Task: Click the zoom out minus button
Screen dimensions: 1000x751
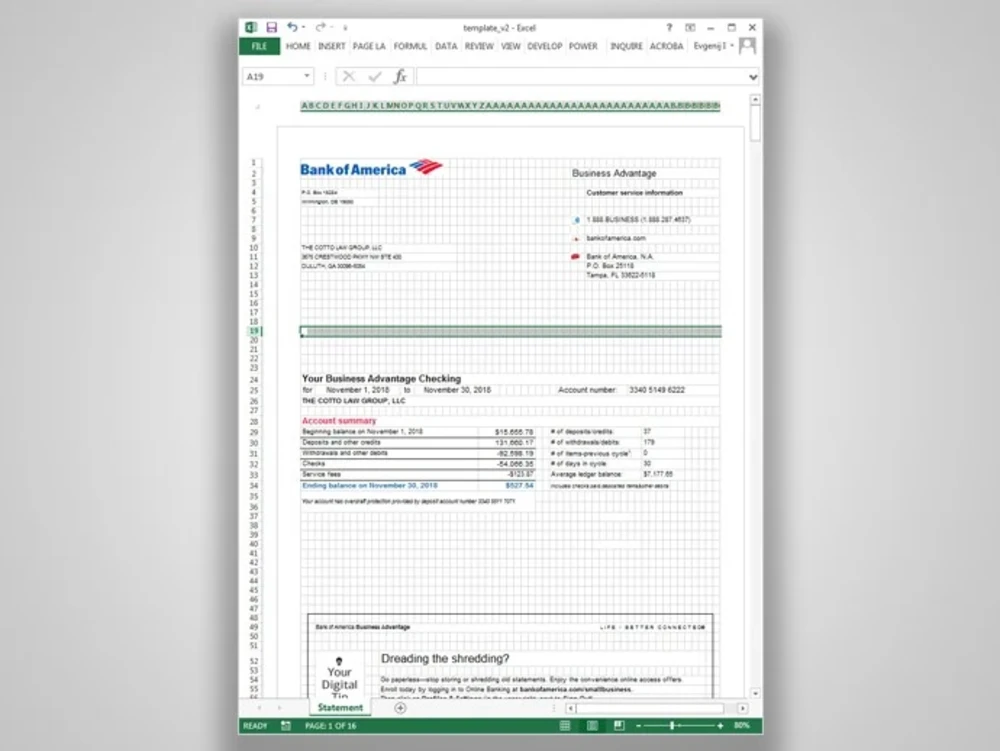Action: (x=638, y=725)
